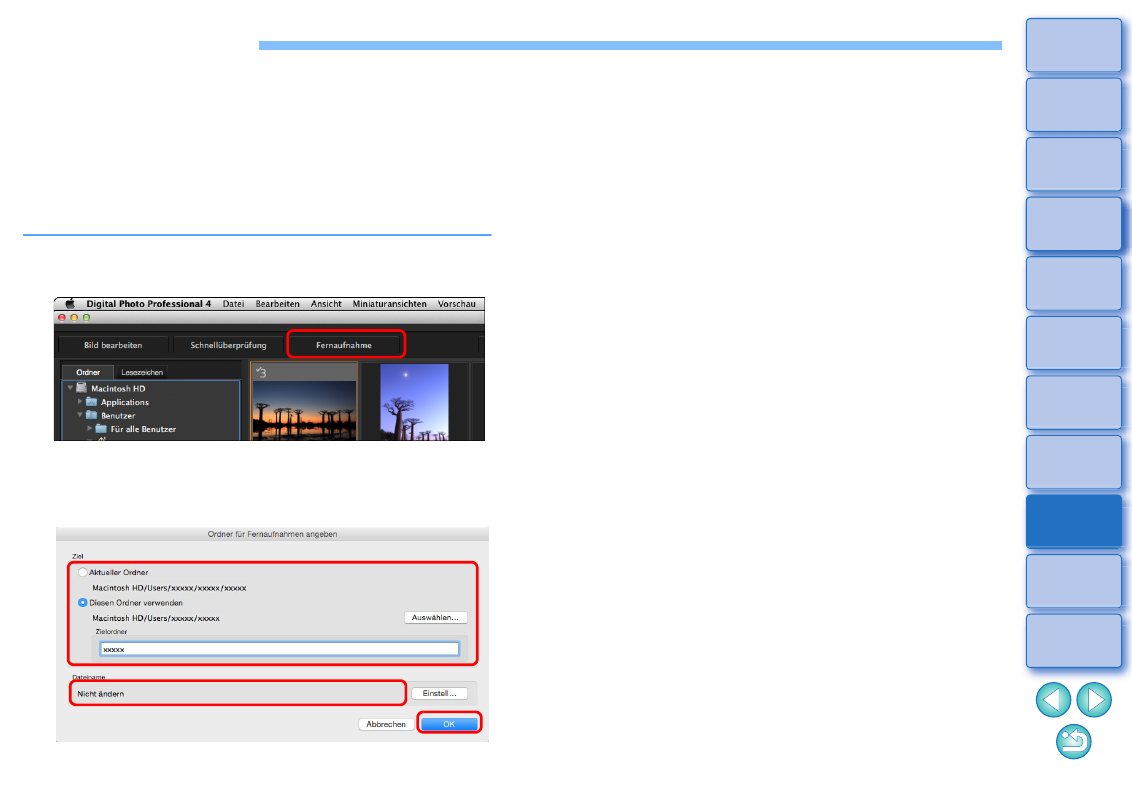Collapse the Macintosh HD tree node
1132x800 pixels.
(x=70, y=388)
